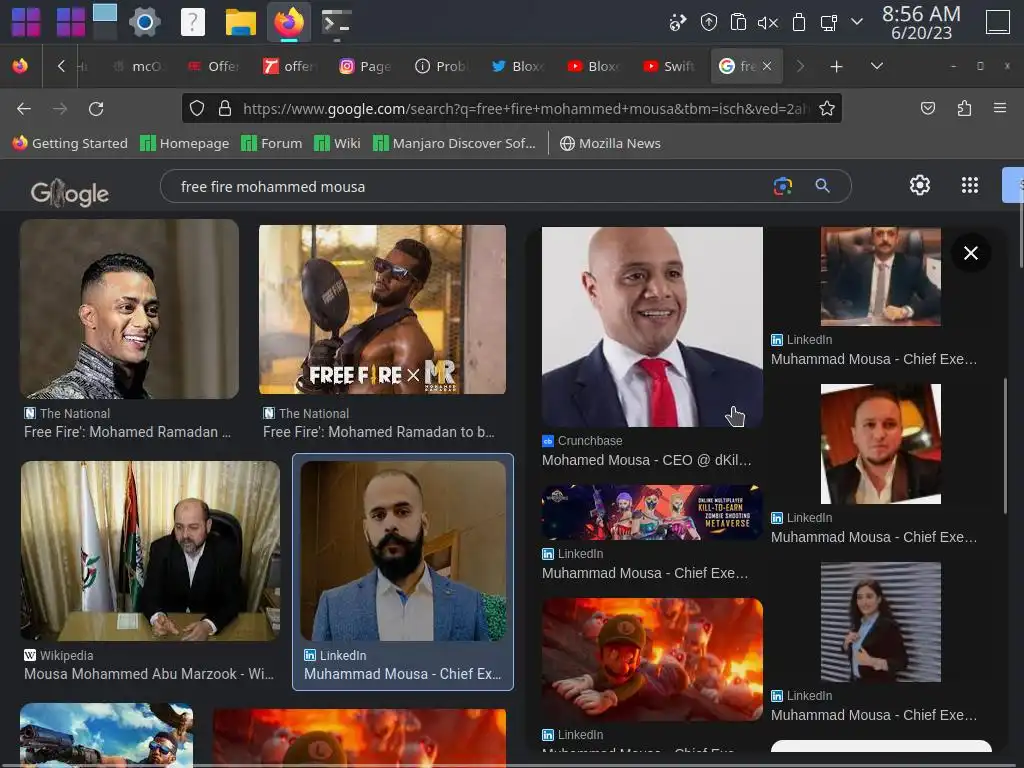Switch to the Page Instagram tab

click(366, 66)
